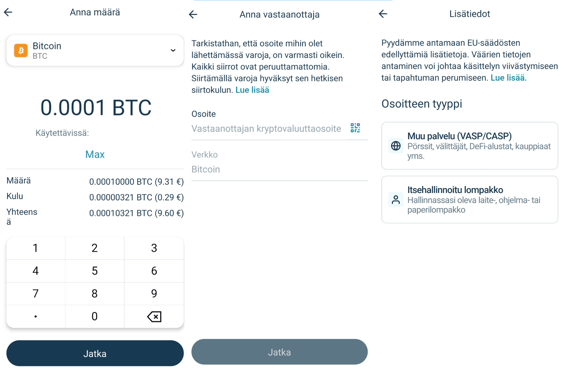Image resolution: width=565 pixels, height=370 pixels.
Task: Click the Verkko Bitcoin network field
Action: (279, 162)
